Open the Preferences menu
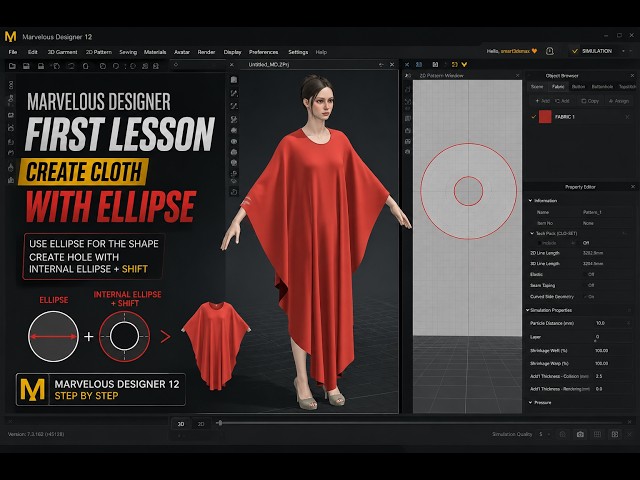Viewport: 640px width, 480px height. pos(264,52)
